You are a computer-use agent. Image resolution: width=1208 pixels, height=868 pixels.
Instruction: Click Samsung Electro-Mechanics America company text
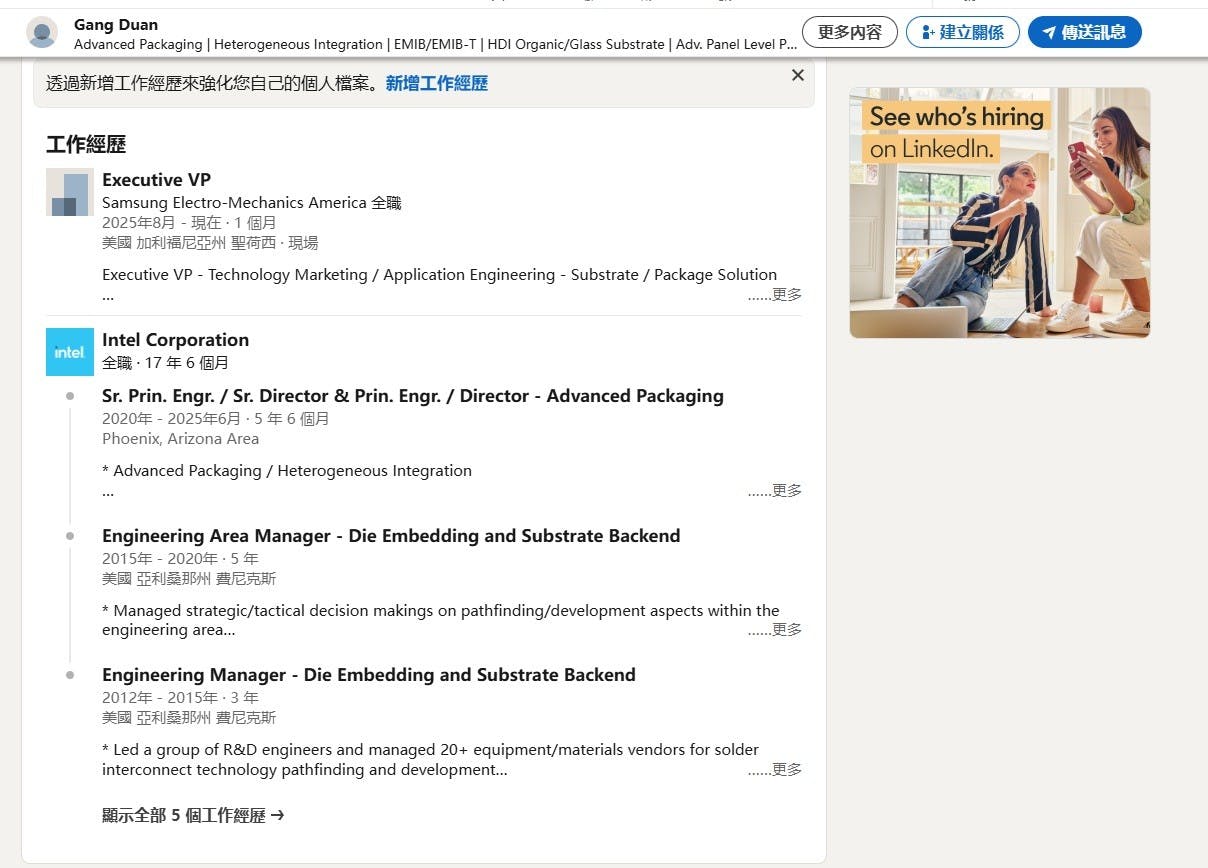(234, 203)
